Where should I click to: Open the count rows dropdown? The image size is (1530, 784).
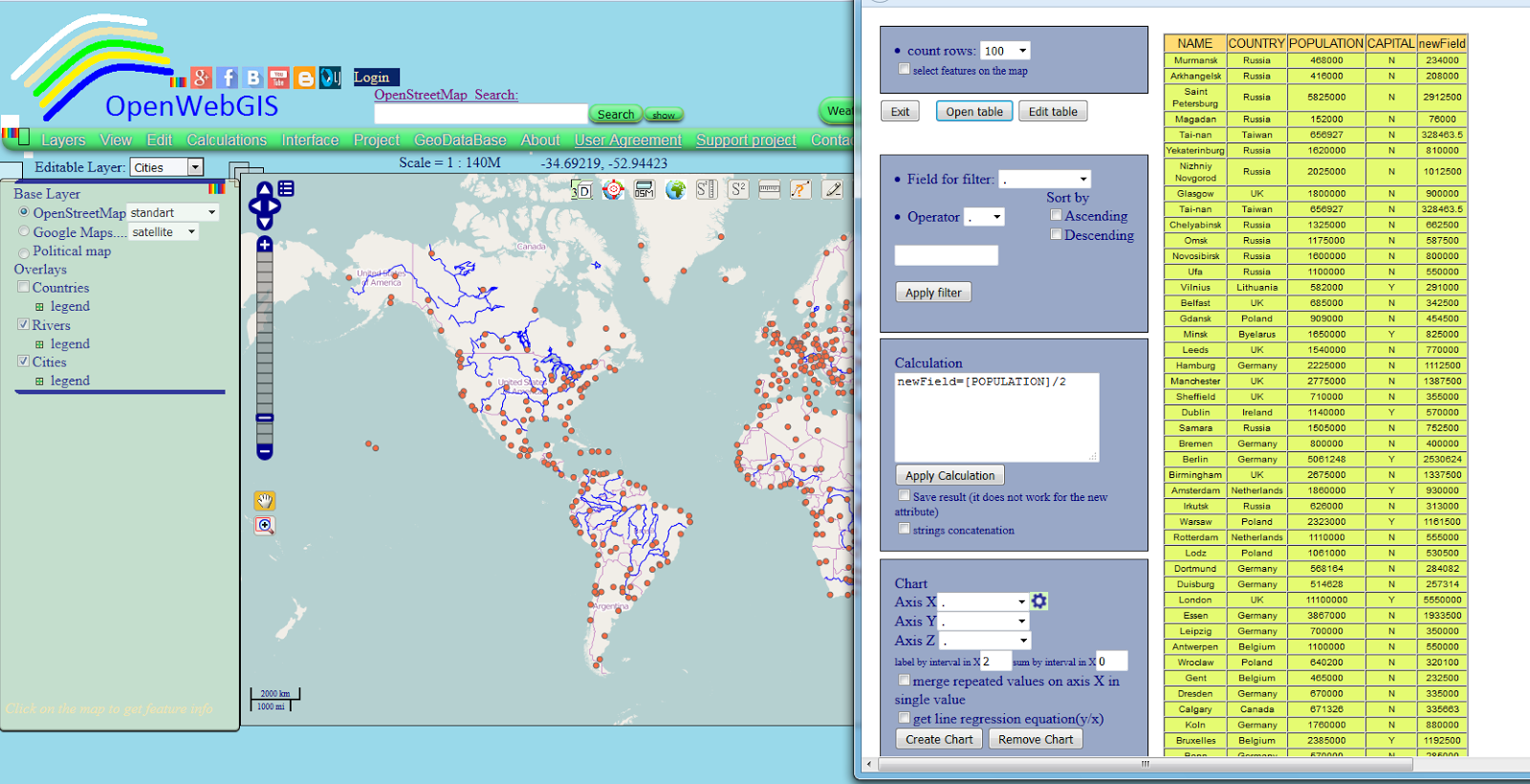1005,51
